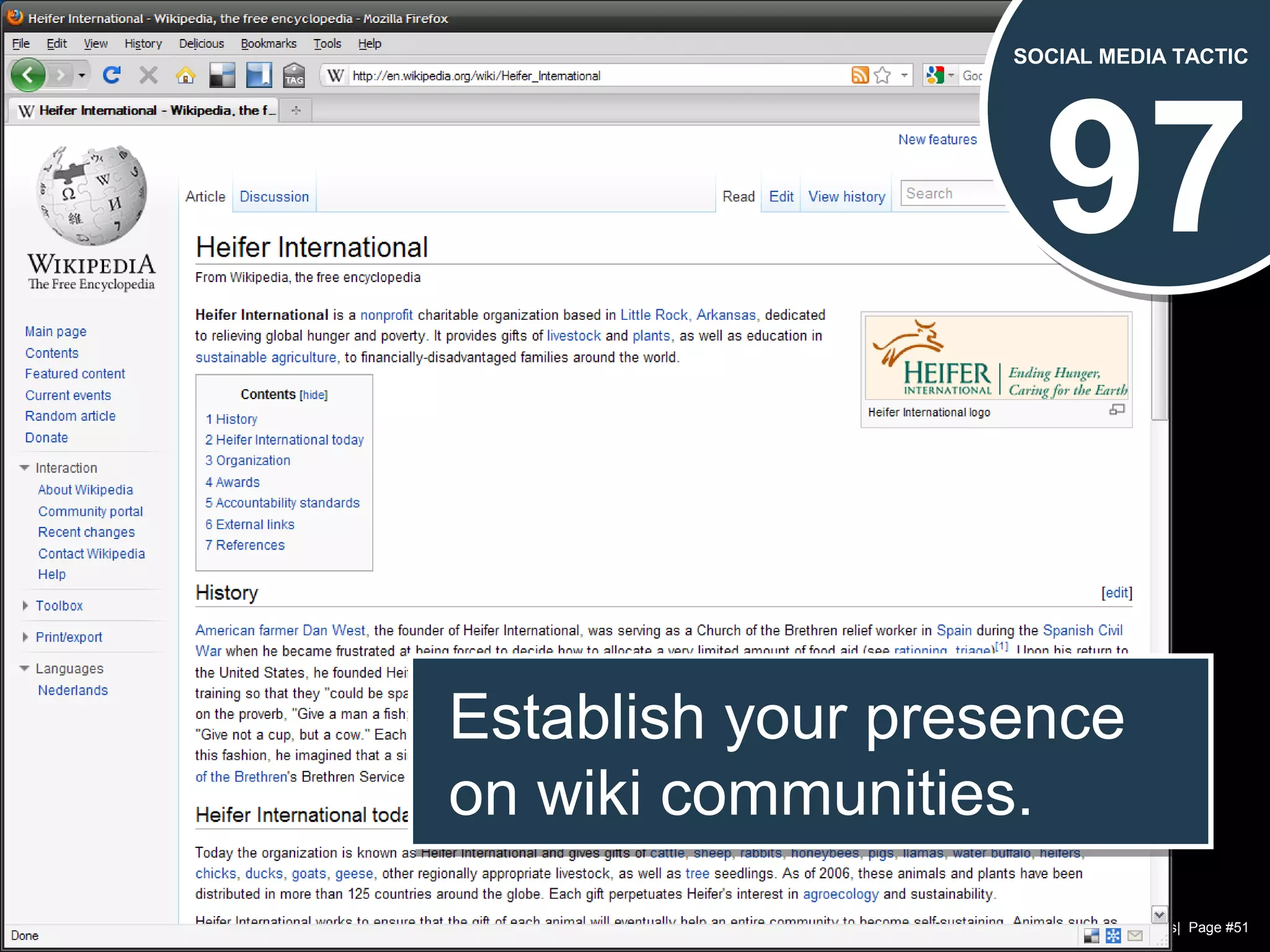The height and width of the screenshot is (952, 1270).
Task: Click the blue Delicious sidebar icon
Action: click(259, 76)
